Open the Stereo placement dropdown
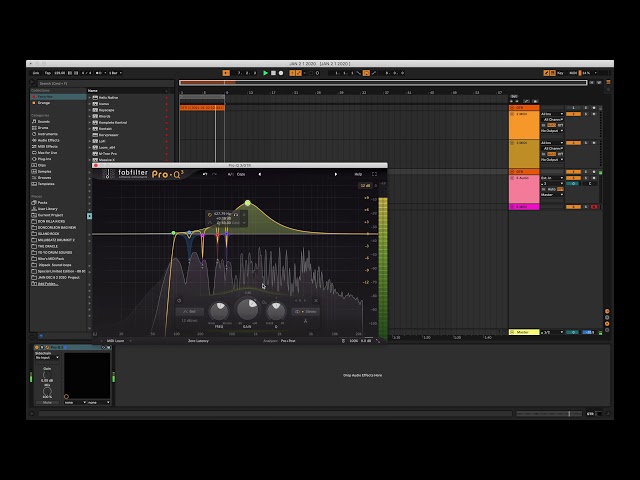This screenshot has width=640, height=480. 306,311
